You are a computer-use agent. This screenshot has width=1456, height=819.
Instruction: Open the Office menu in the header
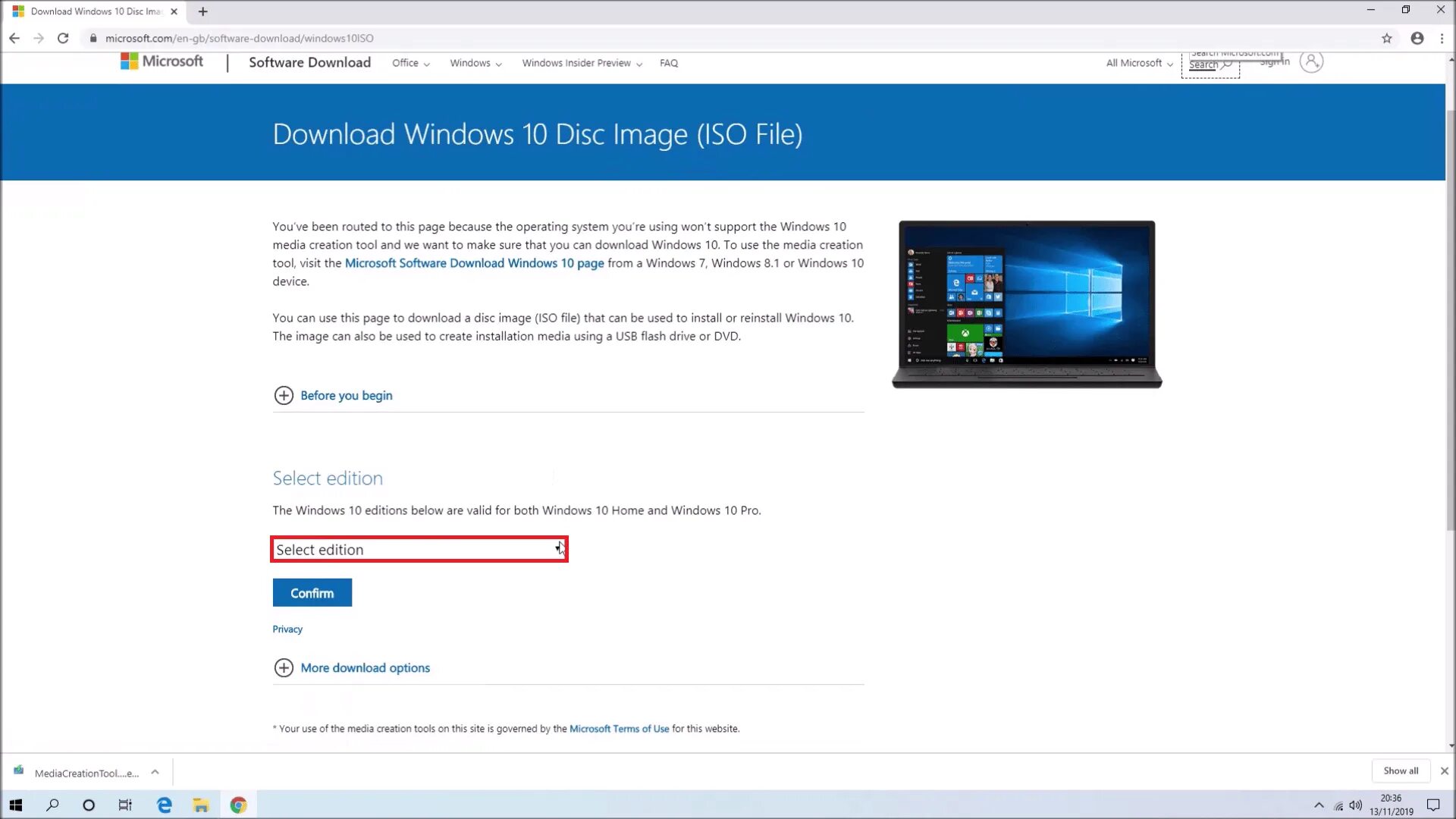(410, 63)
